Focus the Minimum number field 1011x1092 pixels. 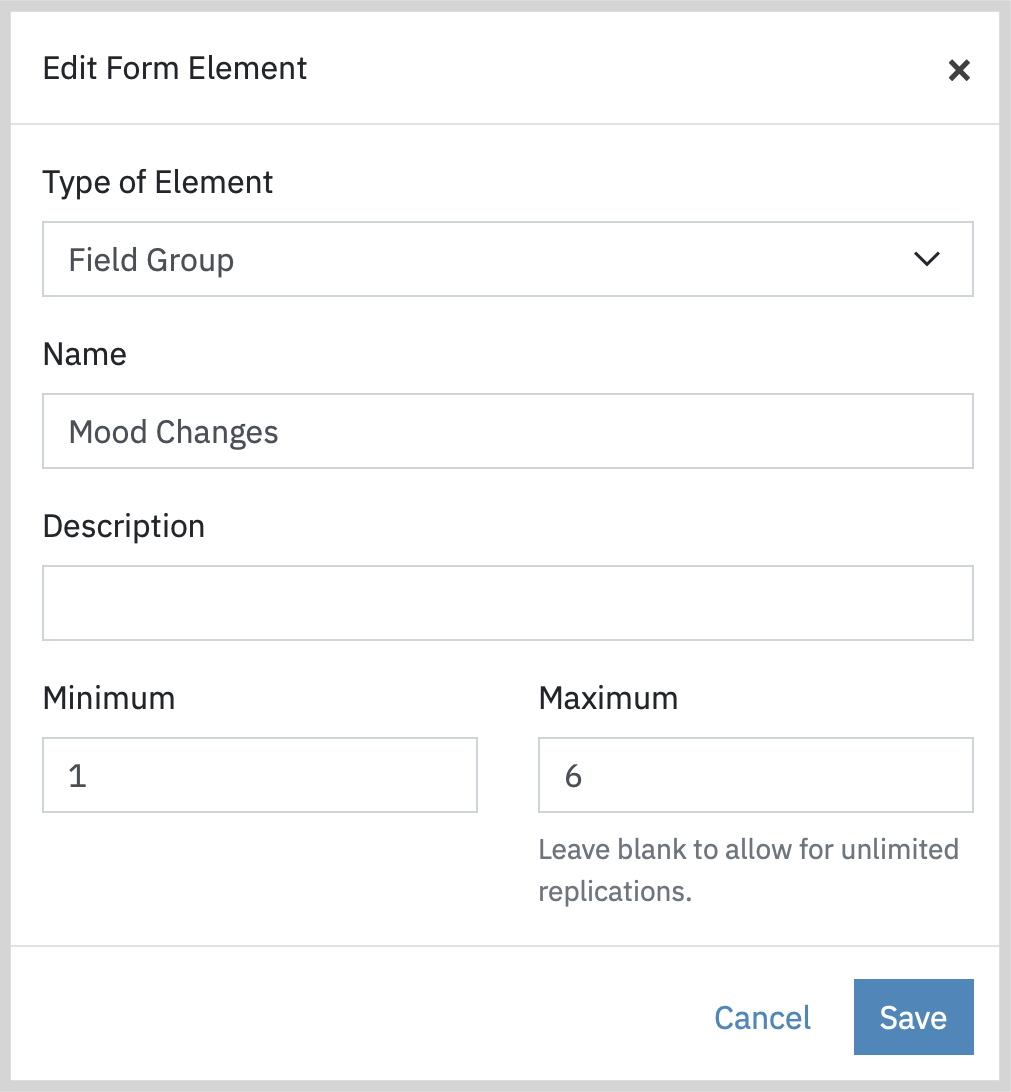point(260,775)
